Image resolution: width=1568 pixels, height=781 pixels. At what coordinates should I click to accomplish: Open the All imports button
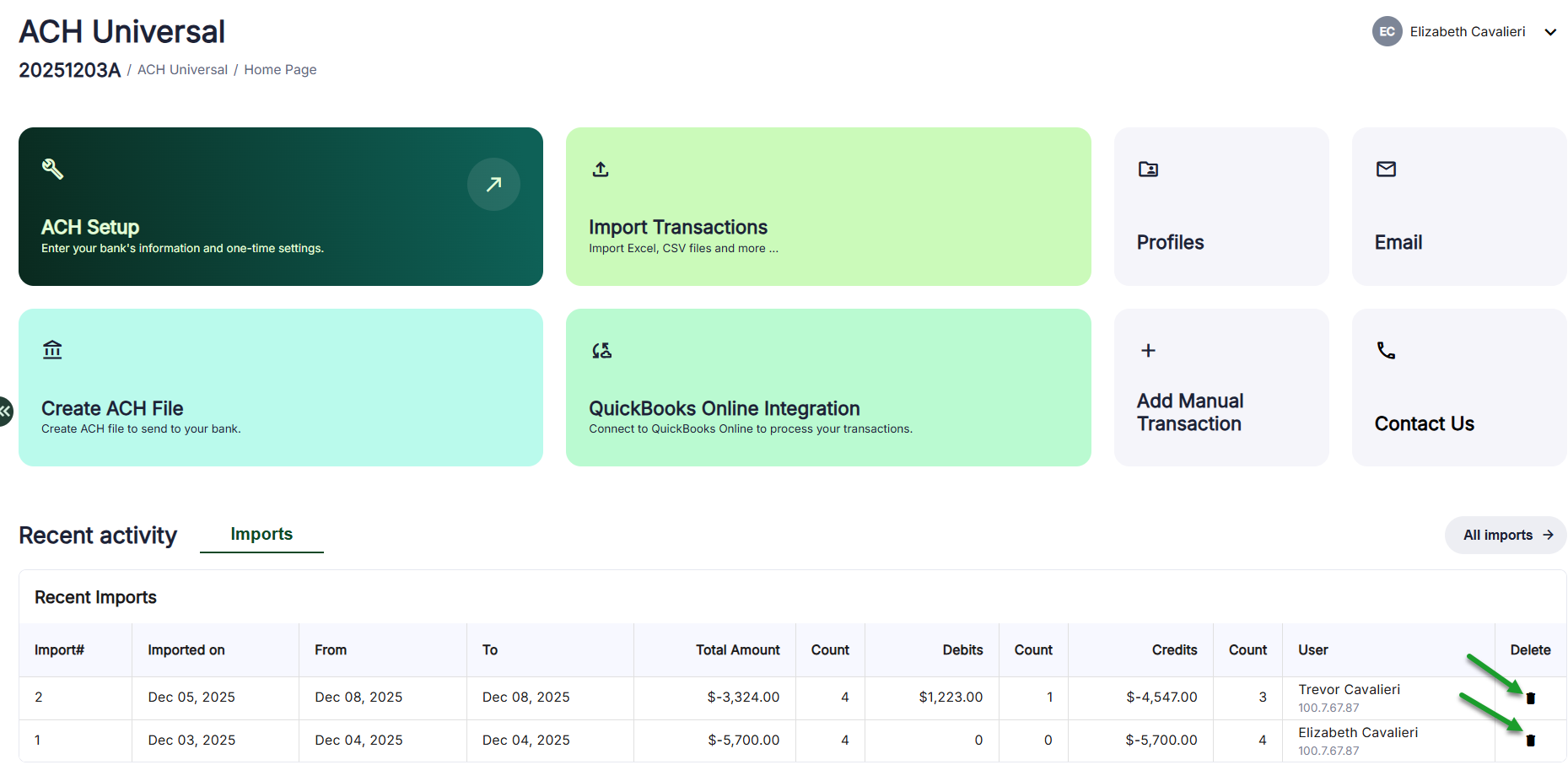pos(1506,535)
